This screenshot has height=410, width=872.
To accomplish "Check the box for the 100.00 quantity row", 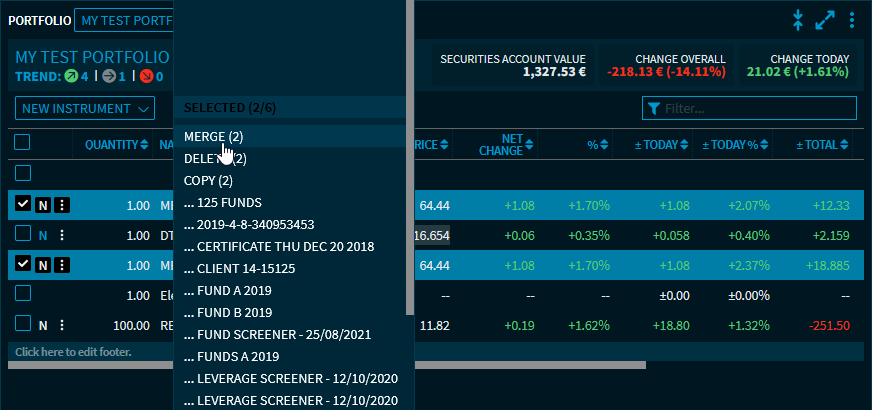I will tap(23, 324).
